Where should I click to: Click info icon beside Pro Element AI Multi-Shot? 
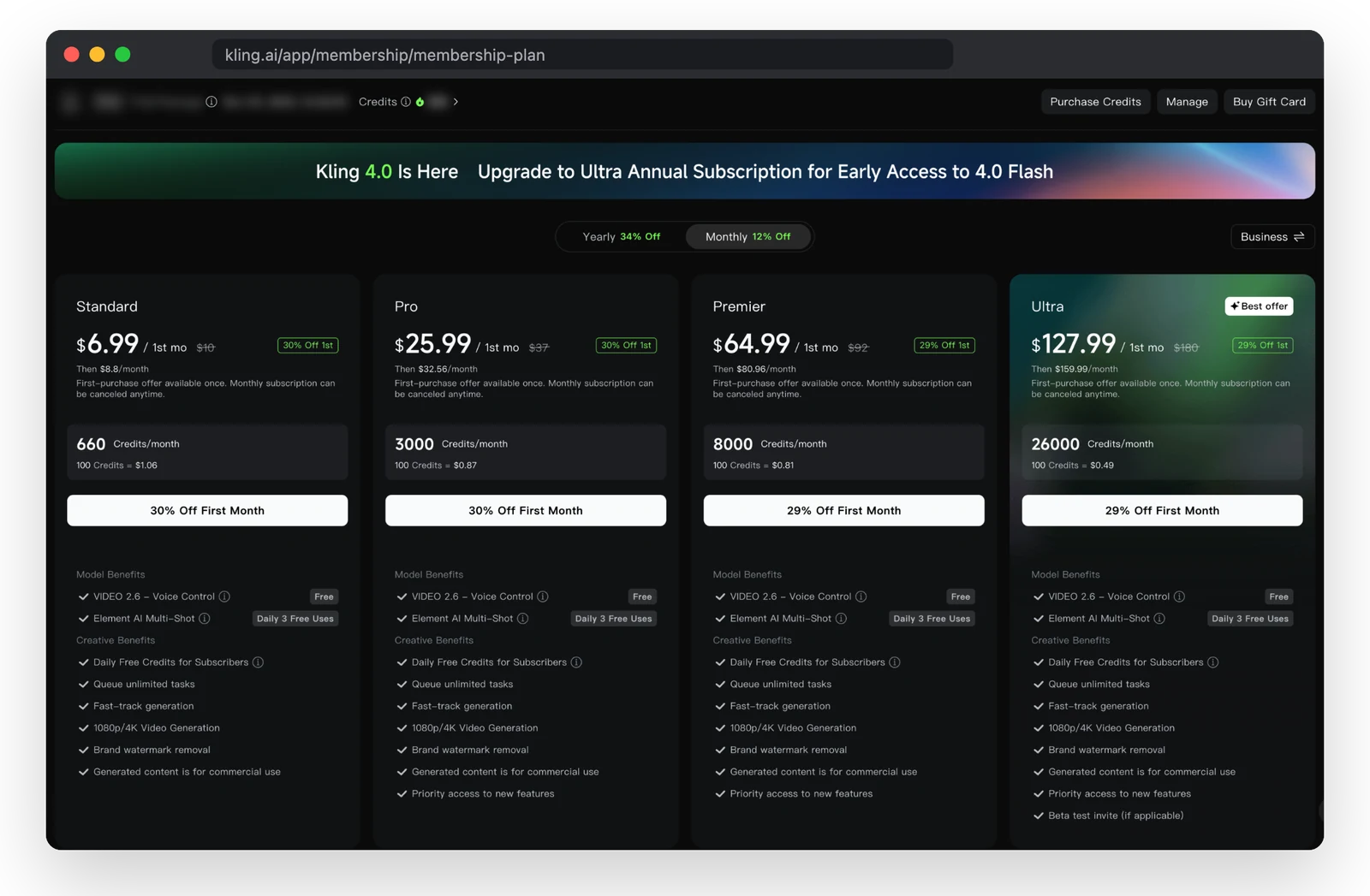tap(523, 619)
